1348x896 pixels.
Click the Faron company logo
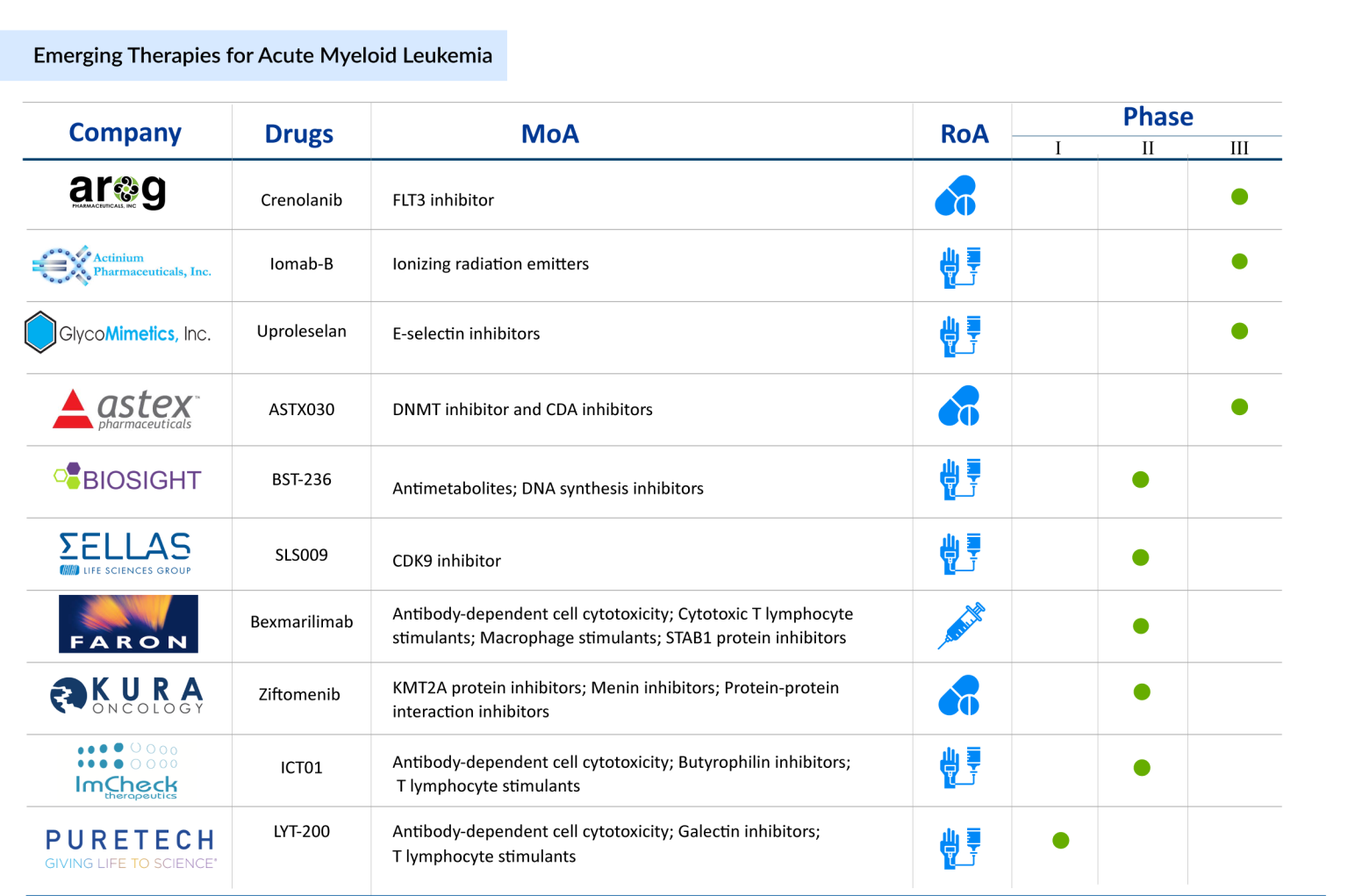point(126,623)
